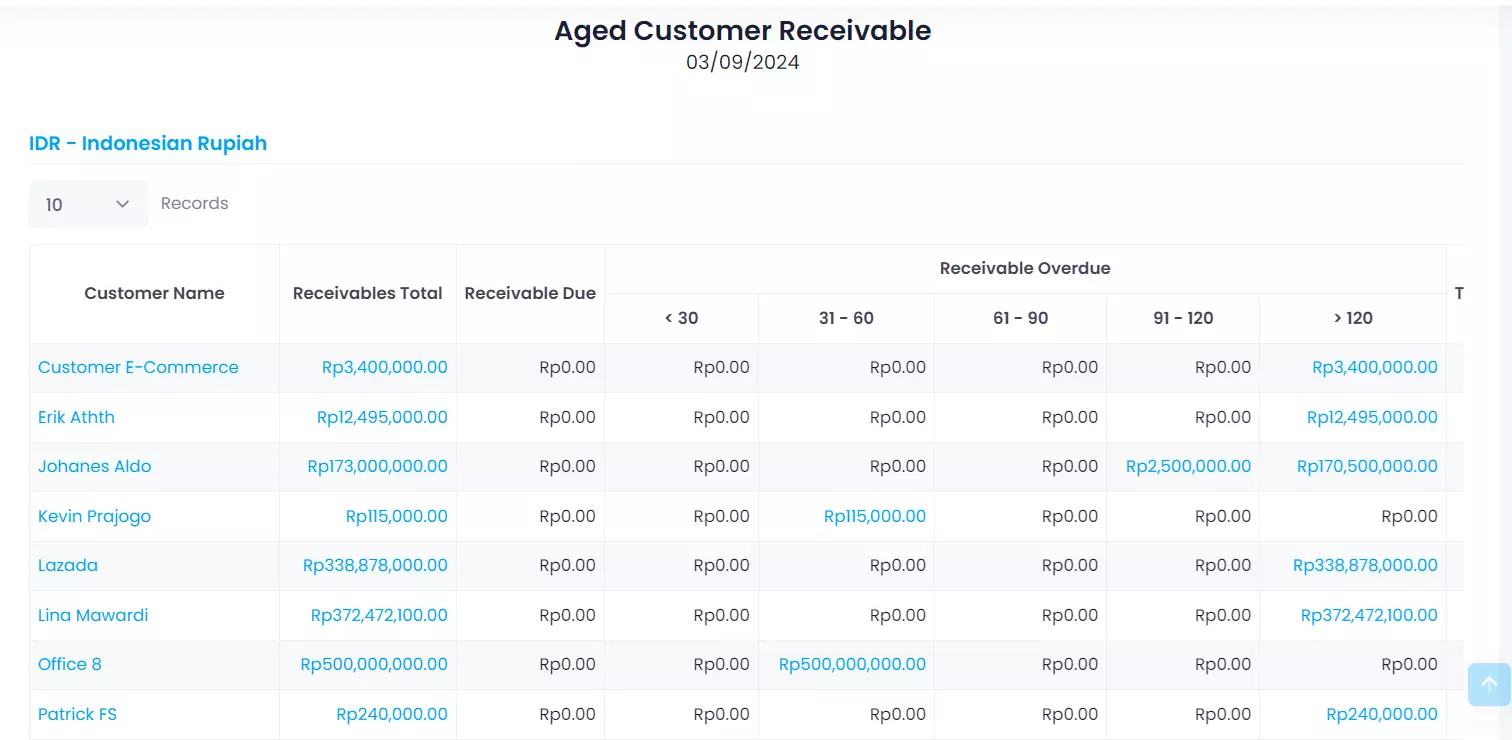Click the scroll-to-top arrow button
This screenshot has width=1512, height=740.
tap(1488, 685)
